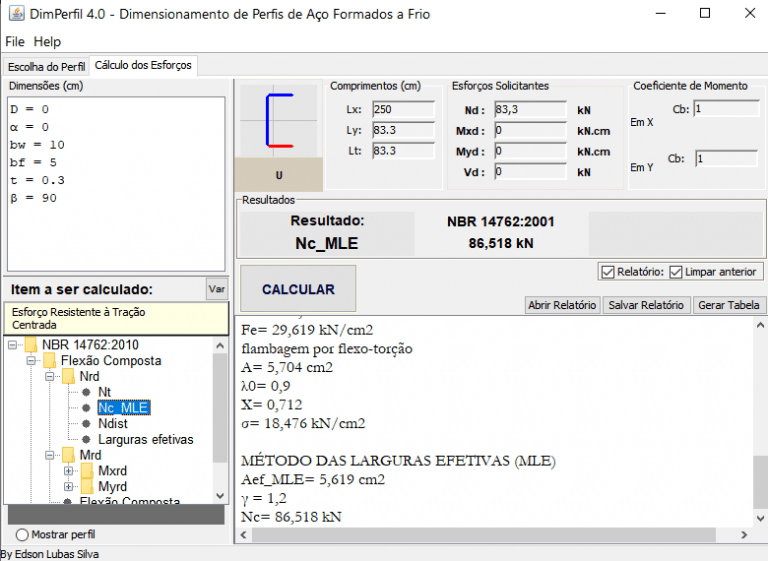
Task: Collapse the Nrd tree node
Action: pos(49,377)
